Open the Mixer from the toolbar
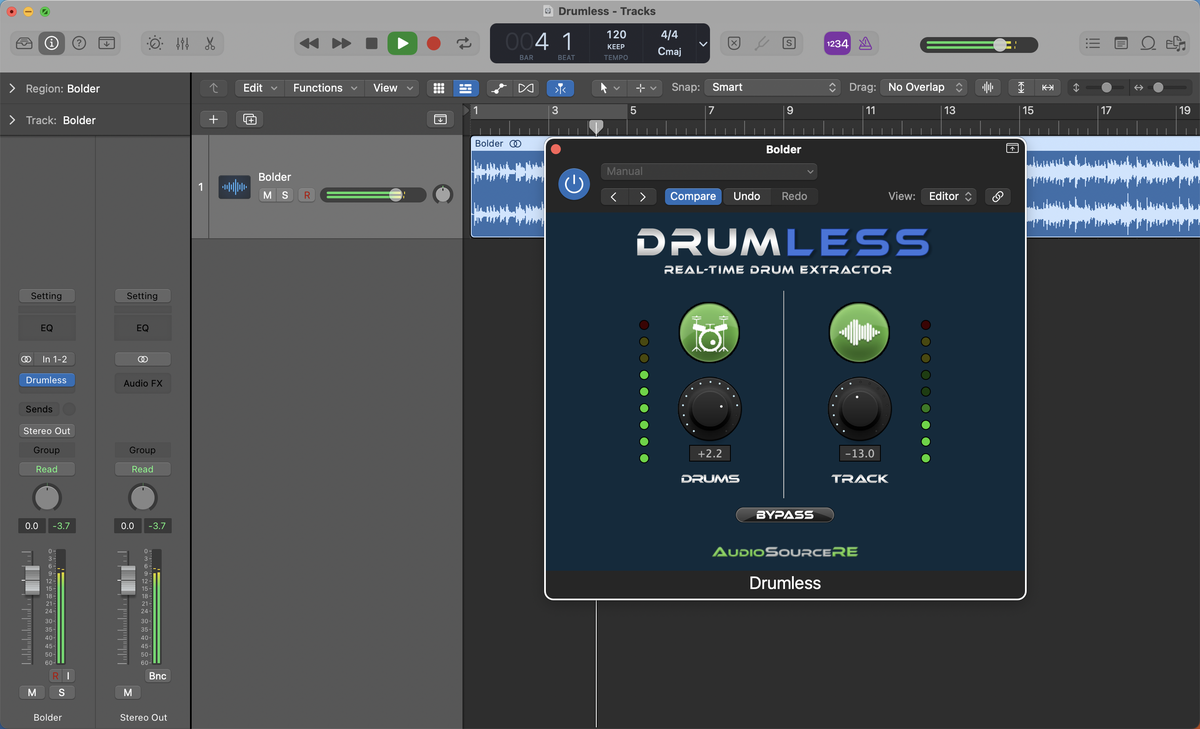This screenshot has height=729, width=1200. click(182, 44)
